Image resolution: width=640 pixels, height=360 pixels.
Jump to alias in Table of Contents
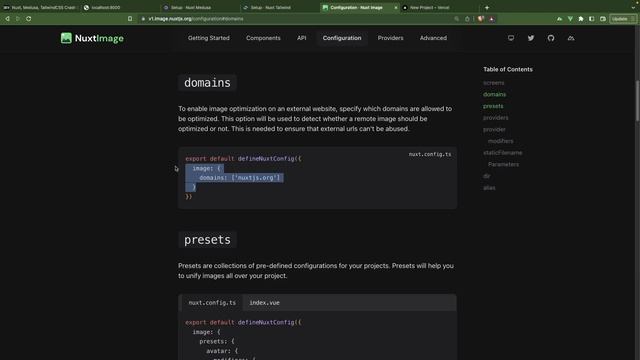[489, 188]
